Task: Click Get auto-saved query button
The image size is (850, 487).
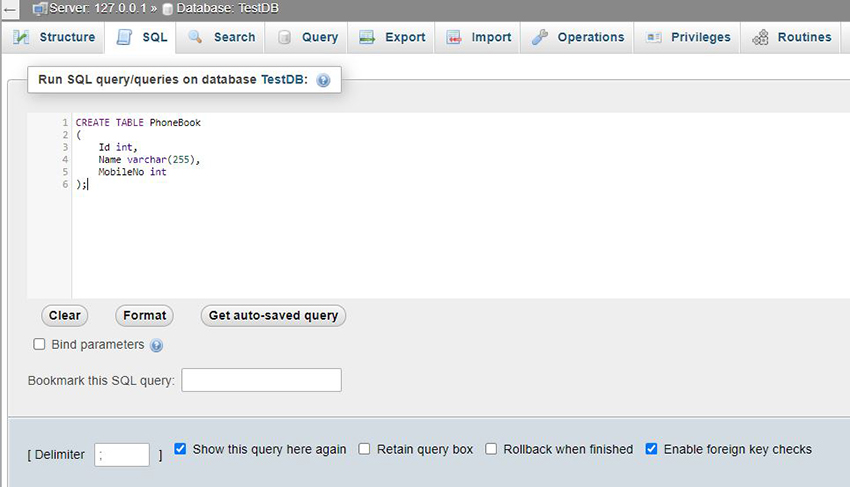Action: point(273,316)
